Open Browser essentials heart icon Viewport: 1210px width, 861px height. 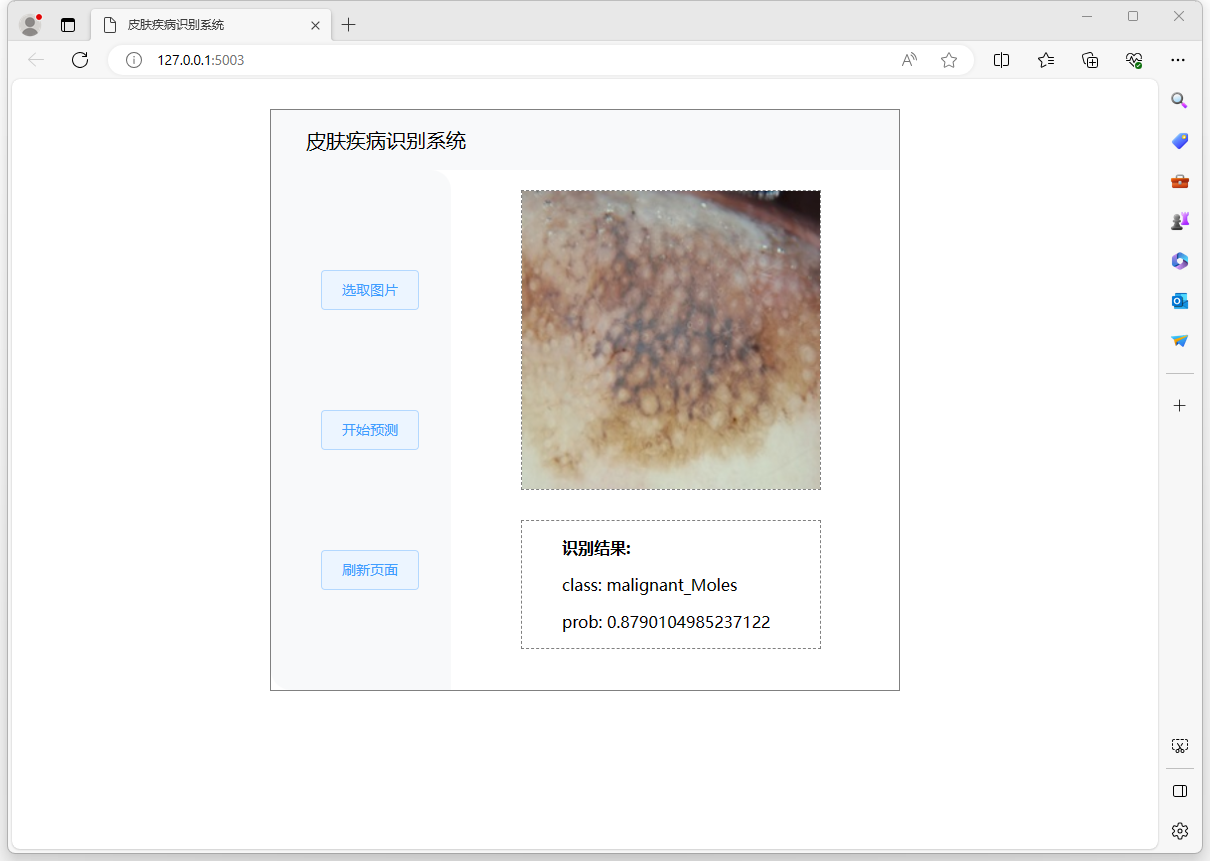click(x=1134, y=60)
